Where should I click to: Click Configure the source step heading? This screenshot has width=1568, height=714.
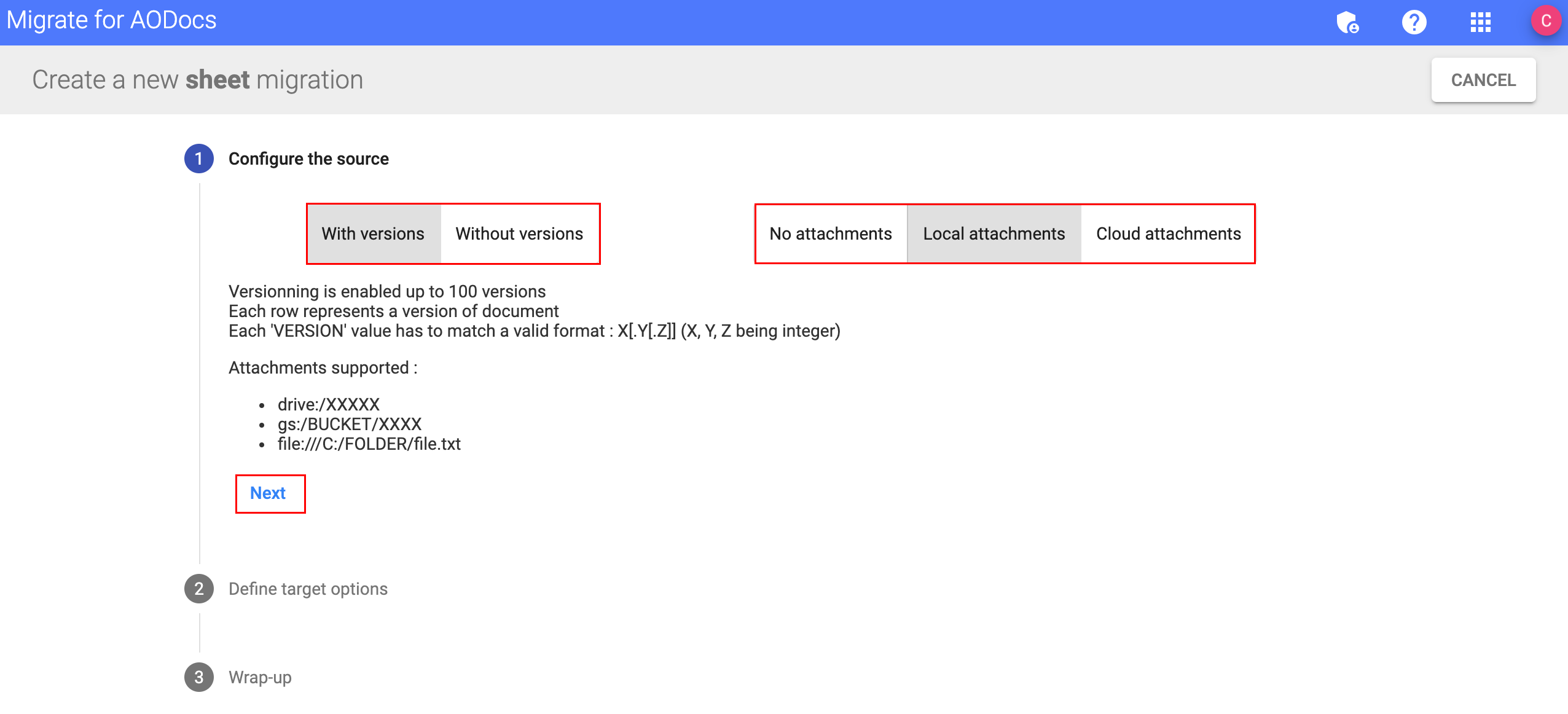pyautogui.click(x=308, y=159)
